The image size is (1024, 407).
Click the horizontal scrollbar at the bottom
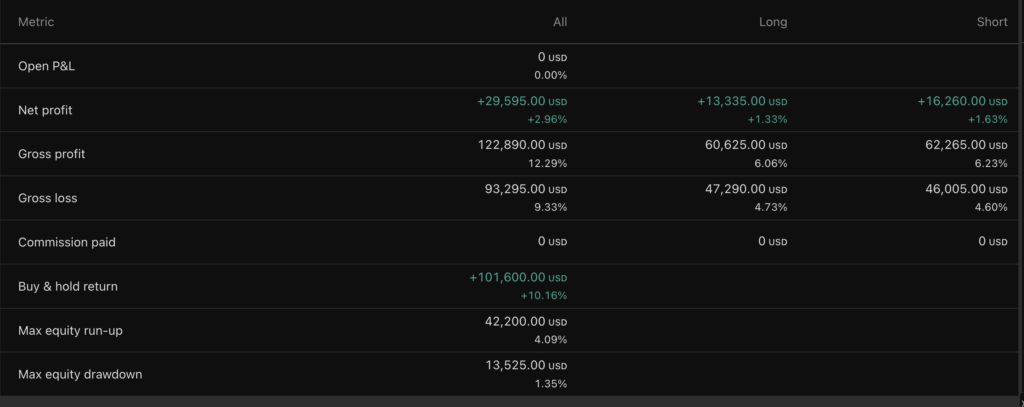click(500, 401)
